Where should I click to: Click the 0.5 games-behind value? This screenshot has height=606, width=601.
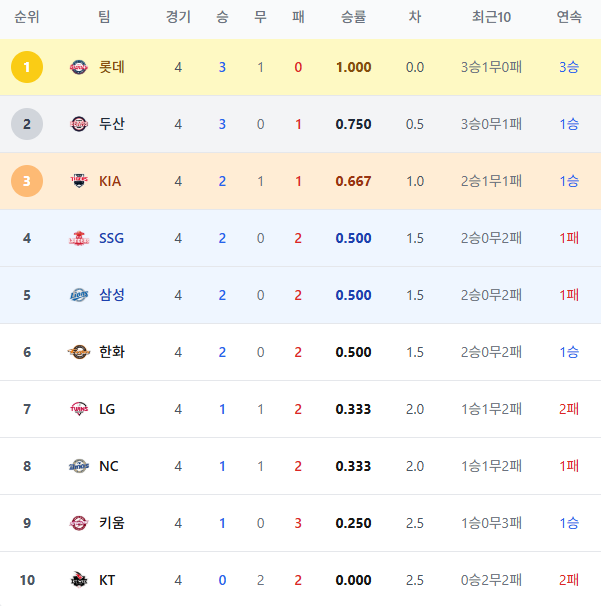pyautogui.click(x=415, y=124)
